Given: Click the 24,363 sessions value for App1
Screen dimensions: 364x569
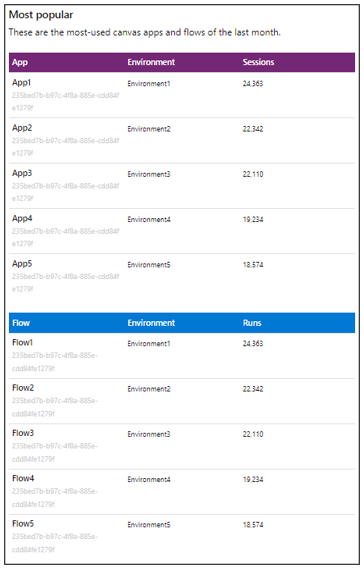Looking at the screenshot, I should [x=253, y=84].
